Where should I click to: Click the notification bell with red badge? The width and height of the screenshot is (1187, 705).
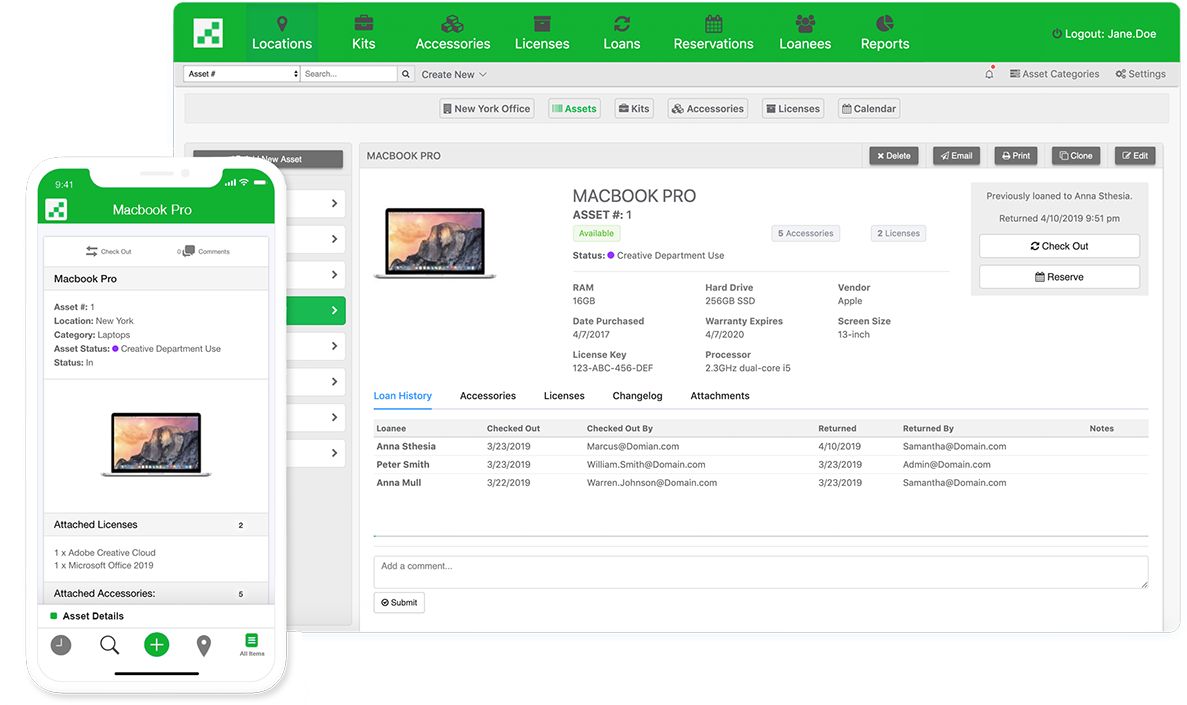989,73
